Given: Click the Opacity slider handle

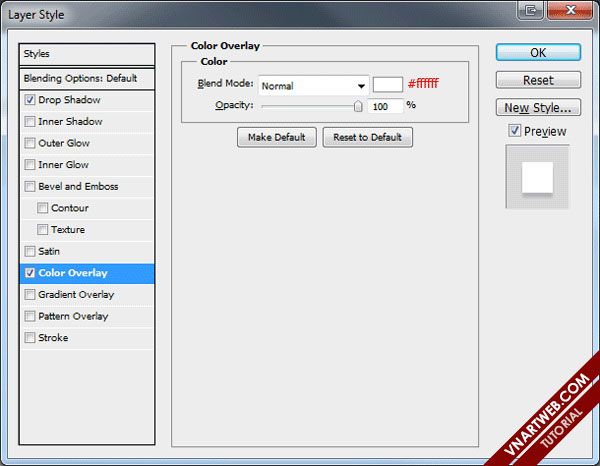Looking at the screenshot, I should click(358, 105).
